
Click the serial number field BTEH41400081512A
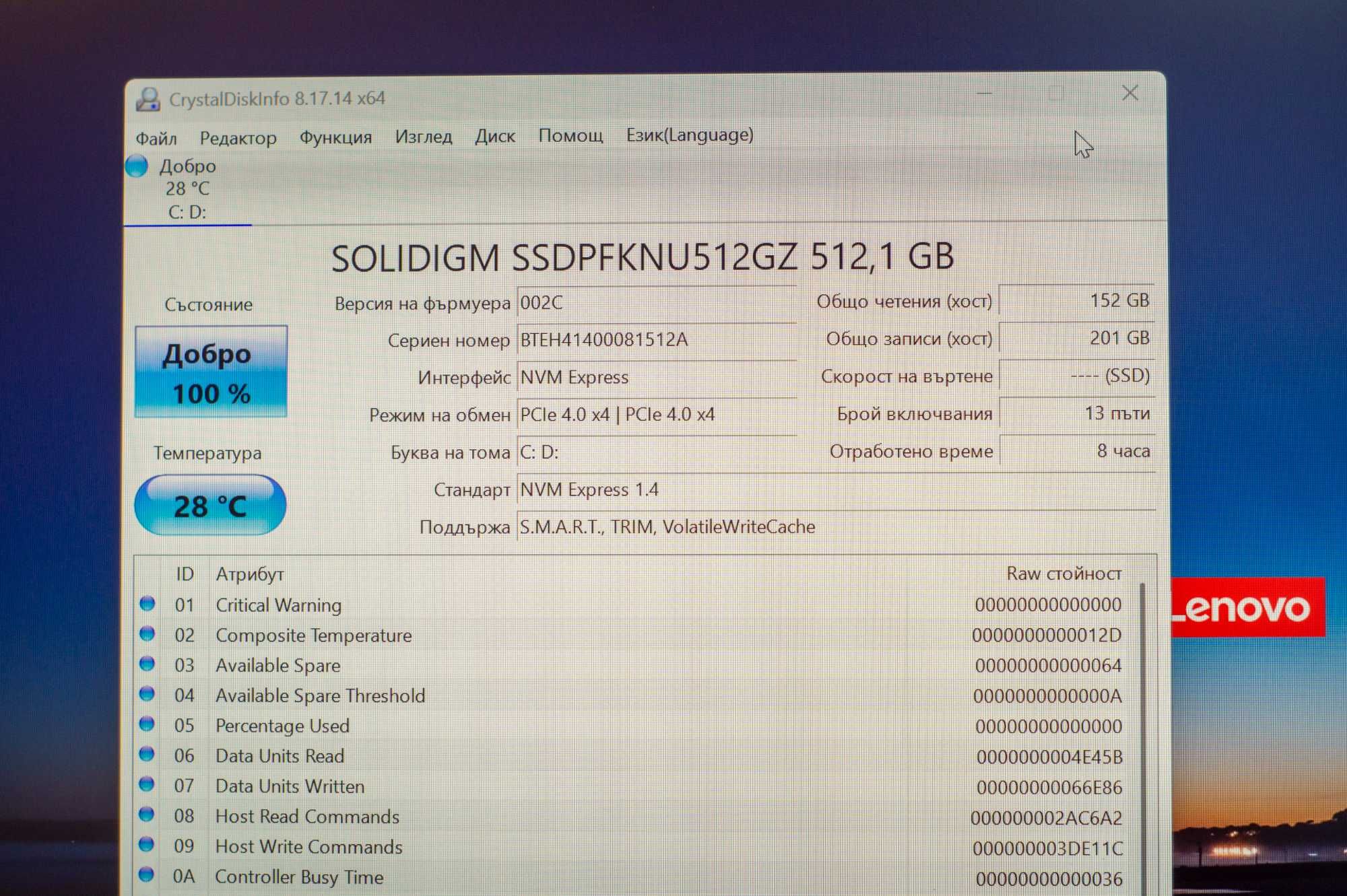pyautogui.click(x=657, y=340)
